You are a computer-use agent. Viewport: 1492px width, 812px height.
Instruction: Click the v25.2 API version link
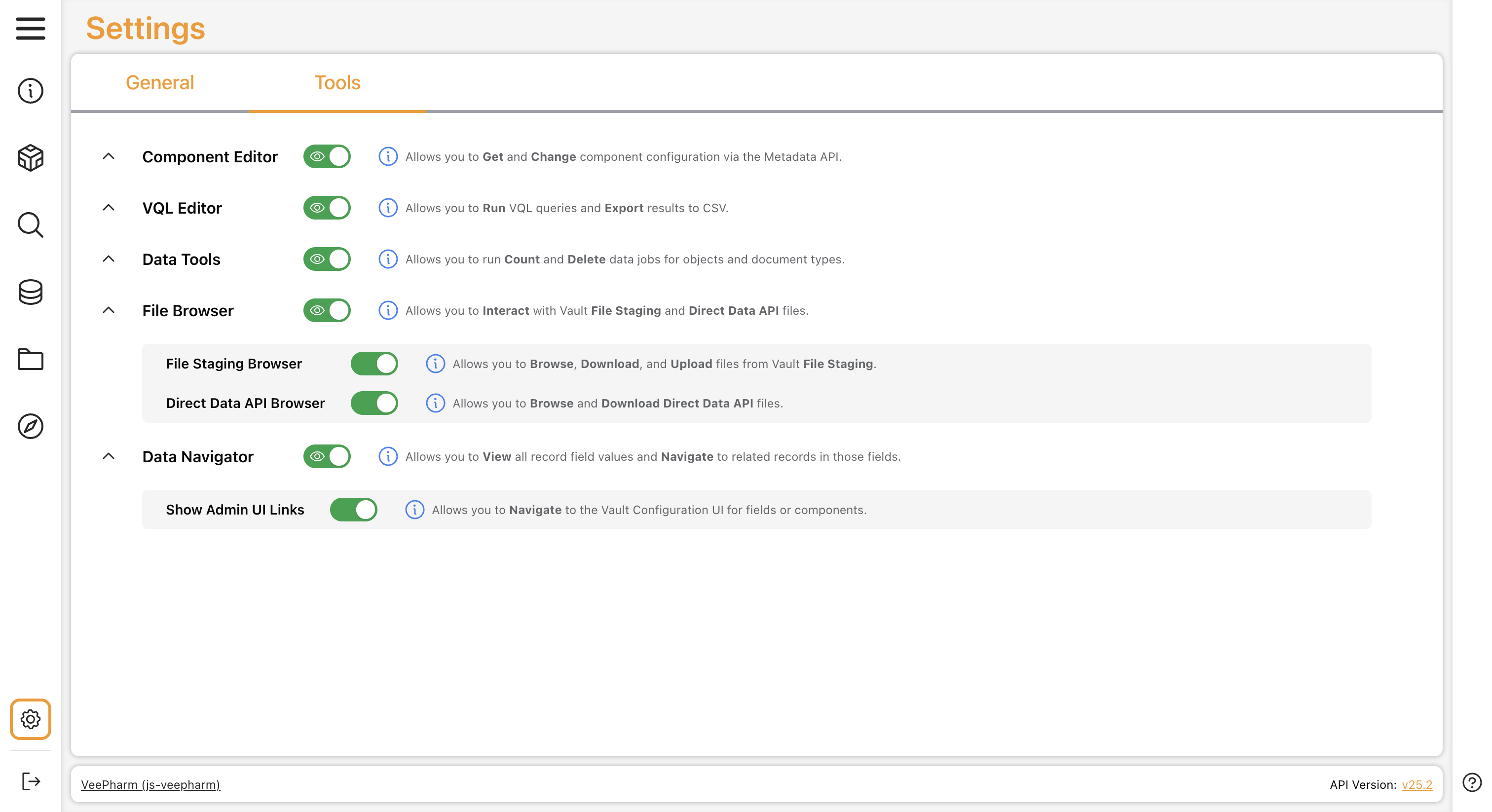pyautogui.click(x=1417, y=785)
